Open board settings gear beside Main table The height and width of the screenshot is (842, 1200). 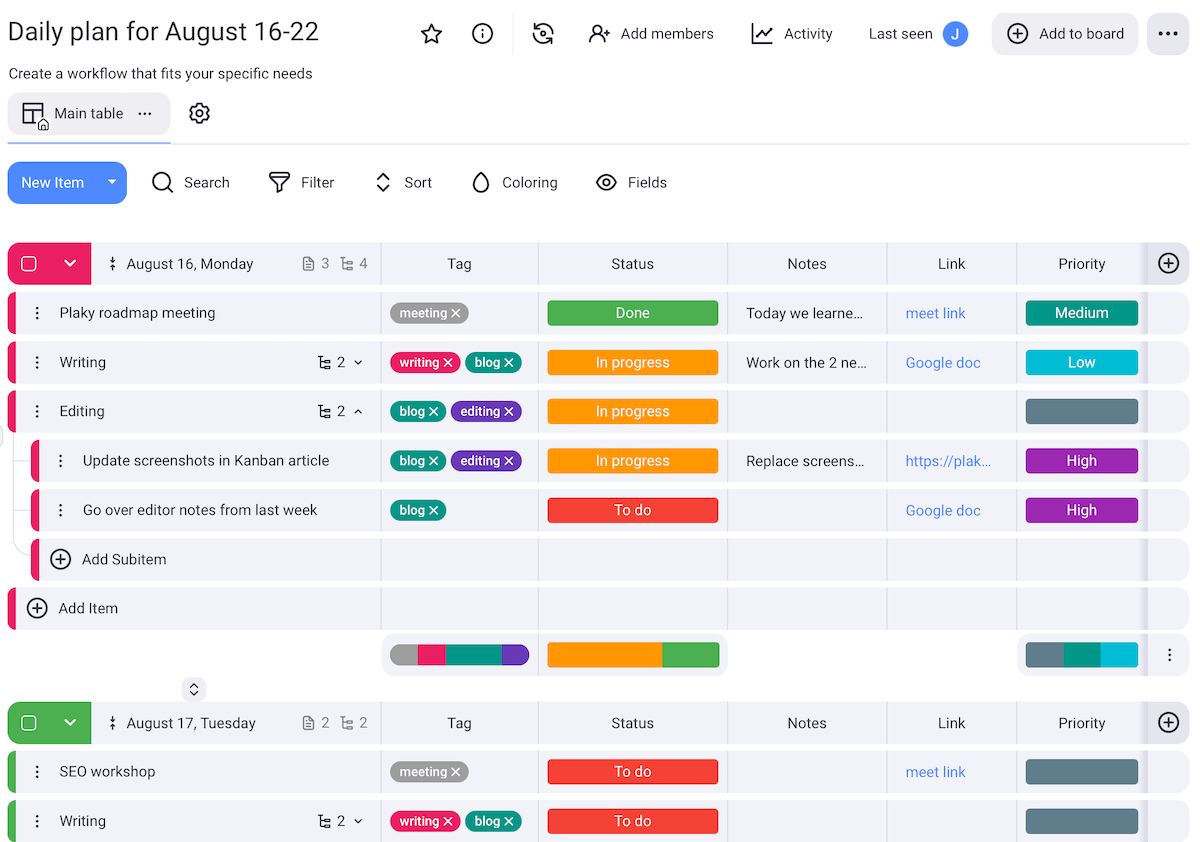tap(199, 113)
